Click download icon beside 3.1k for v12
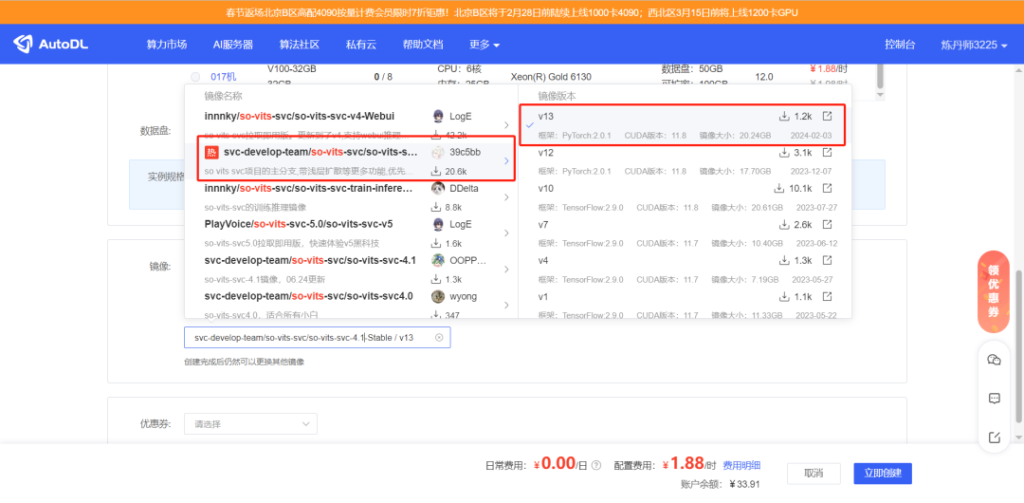This screenshot has height=503, width=1024. 784,152
